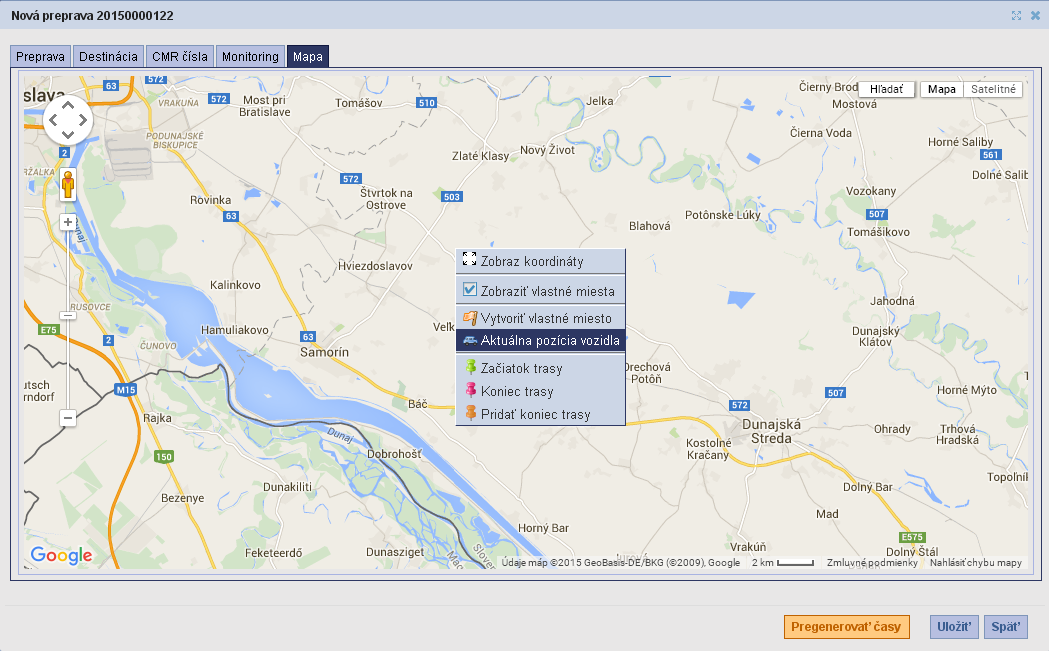Switch map type to Mapa
This screenshot has height=651, width=1049.
coord(942,89)
